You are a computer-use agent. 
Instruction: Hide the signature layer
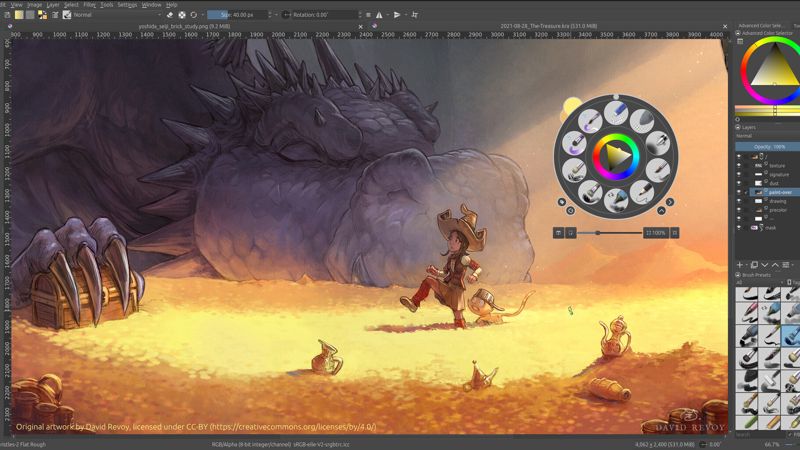point(739,174)
